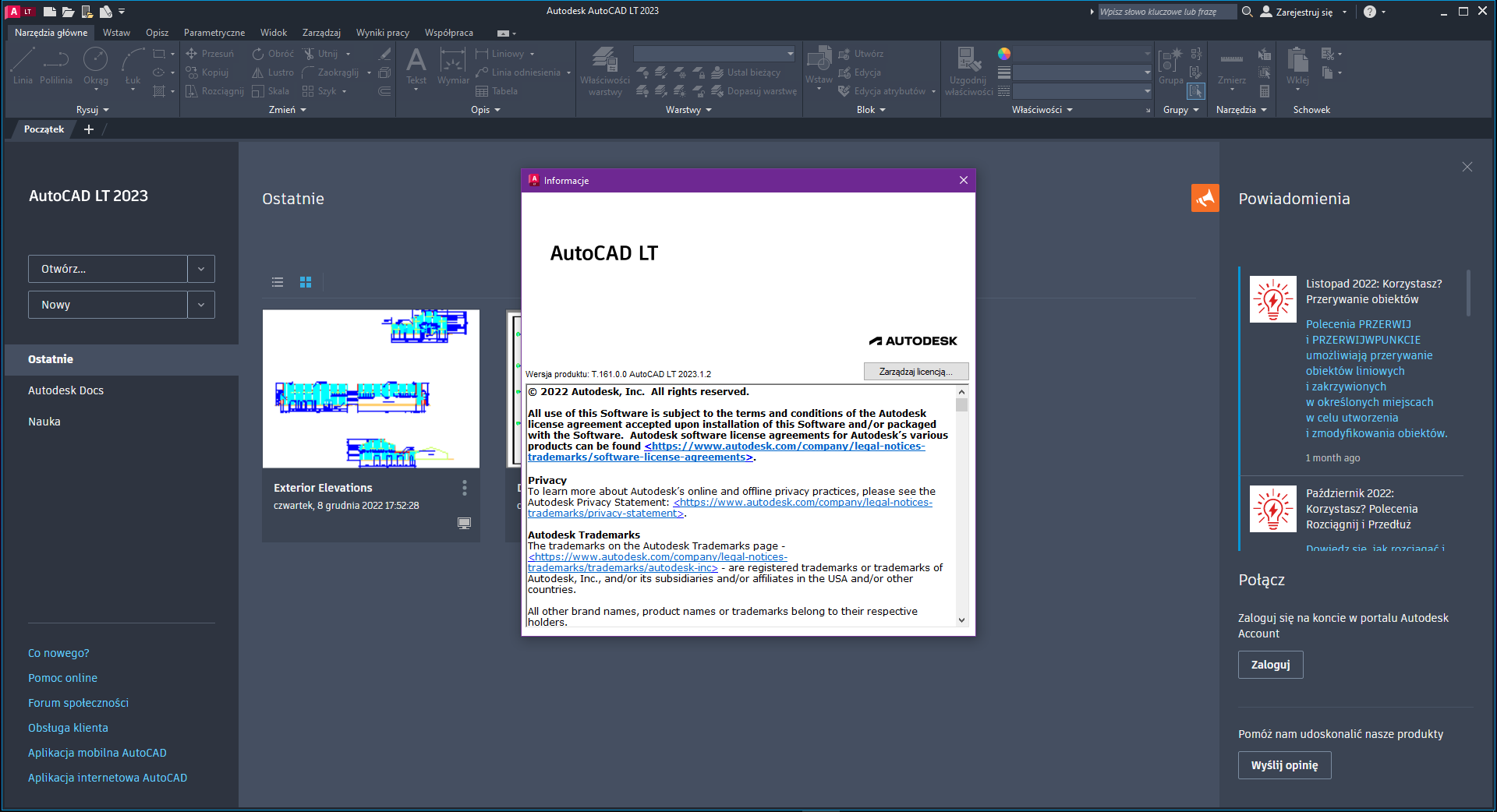This screenshot has height=812, width=1497.
Task: Open the Opisz ribbon tab
Action: tap(157, 33)
